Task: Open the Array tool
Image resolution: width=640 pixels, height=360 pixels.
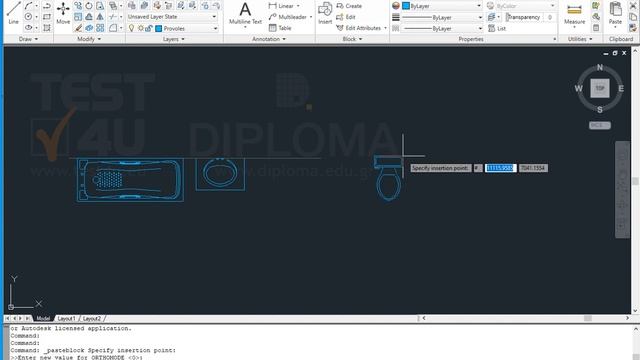Action: coord(100,28)
